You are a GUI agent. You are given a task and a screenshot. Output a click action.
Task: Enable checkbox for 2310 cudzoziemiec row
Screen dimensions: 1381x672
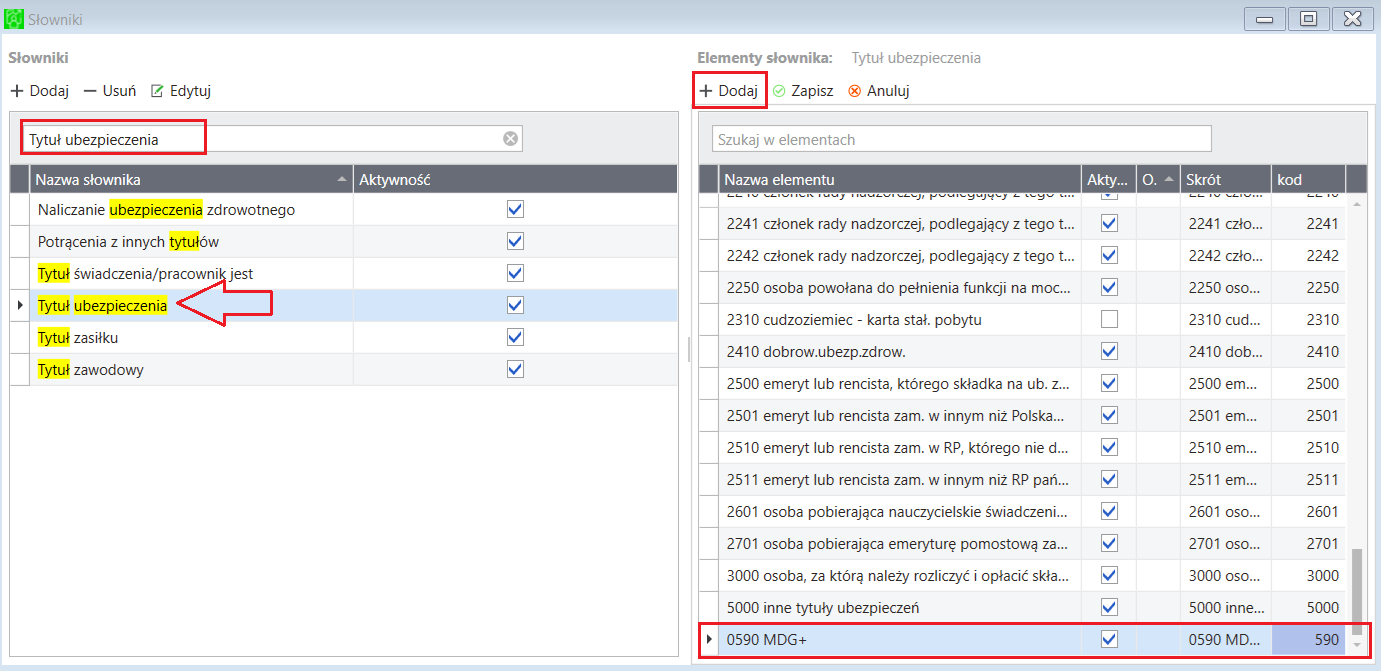pos(1109,320)
